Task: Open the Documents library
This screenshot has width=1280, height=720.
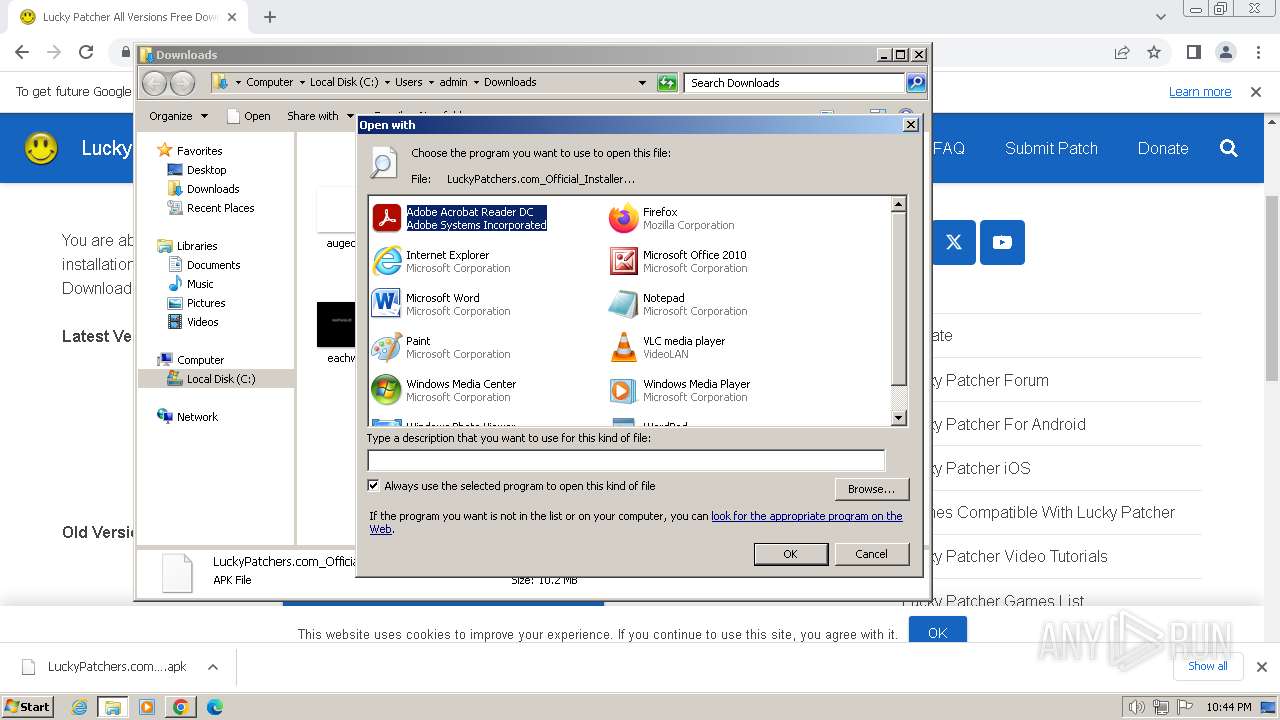Action: click(213, 265)
